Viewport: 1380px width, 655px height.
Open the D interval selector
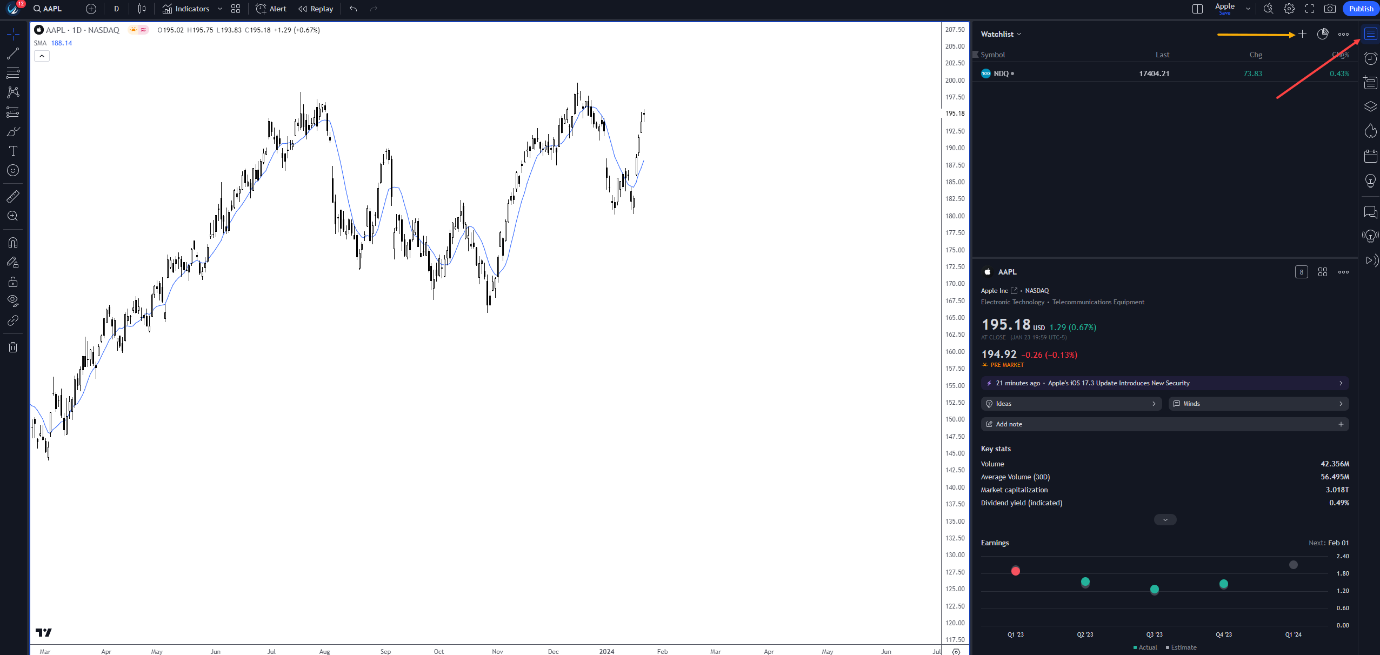click(116, 8)
